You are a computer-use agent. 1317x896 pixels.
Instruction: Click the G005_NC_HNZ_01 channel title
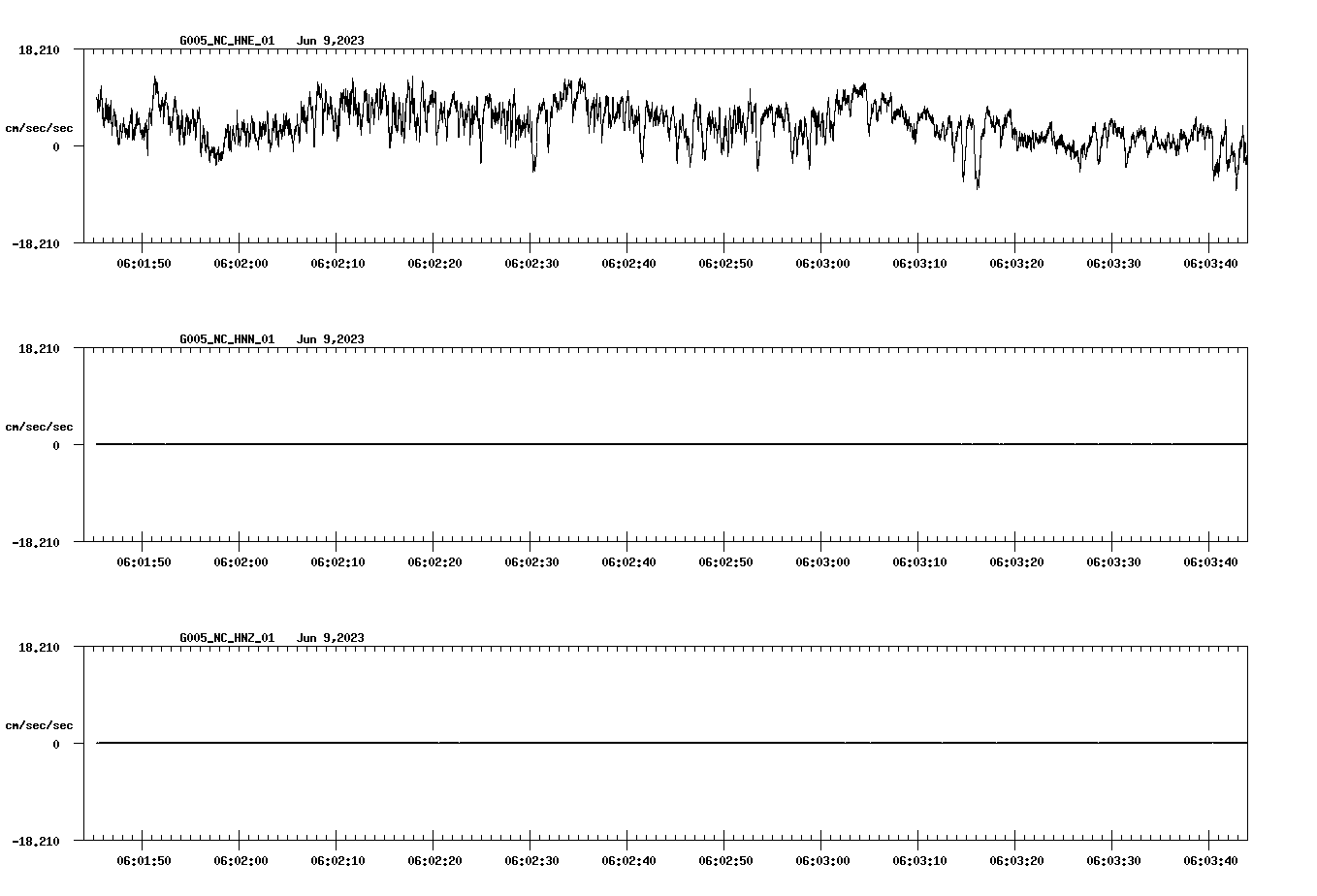(x=227, y=638)
